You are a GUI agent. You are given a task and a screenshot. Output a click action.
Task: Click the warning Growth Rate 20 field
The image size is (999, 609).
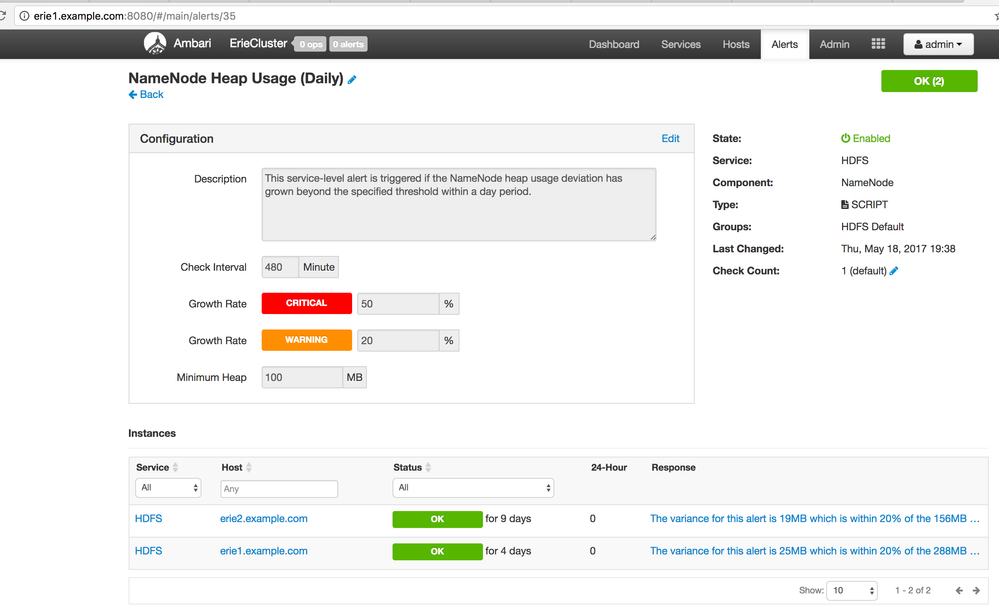pos(398,341)
